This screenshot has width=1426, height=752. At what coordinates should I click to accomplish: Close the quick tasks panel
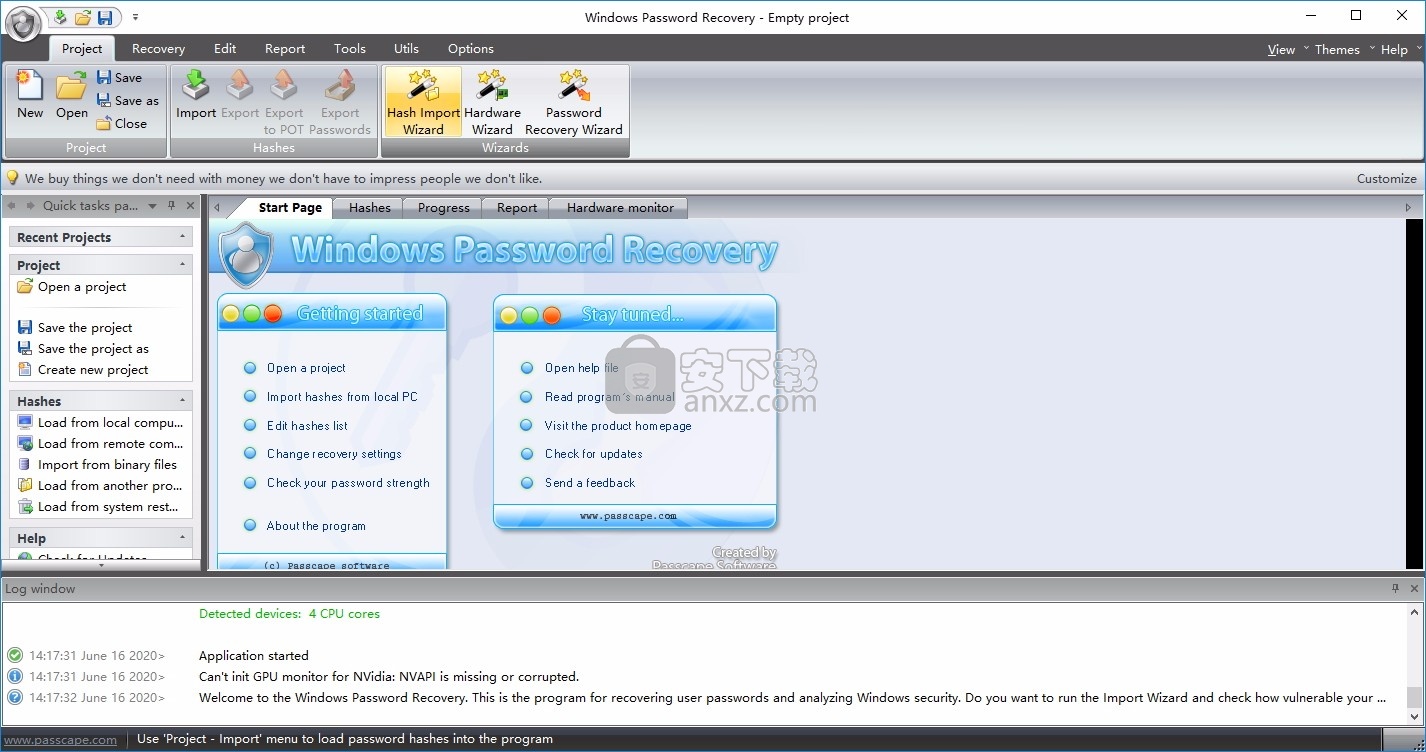pos(189,205)
